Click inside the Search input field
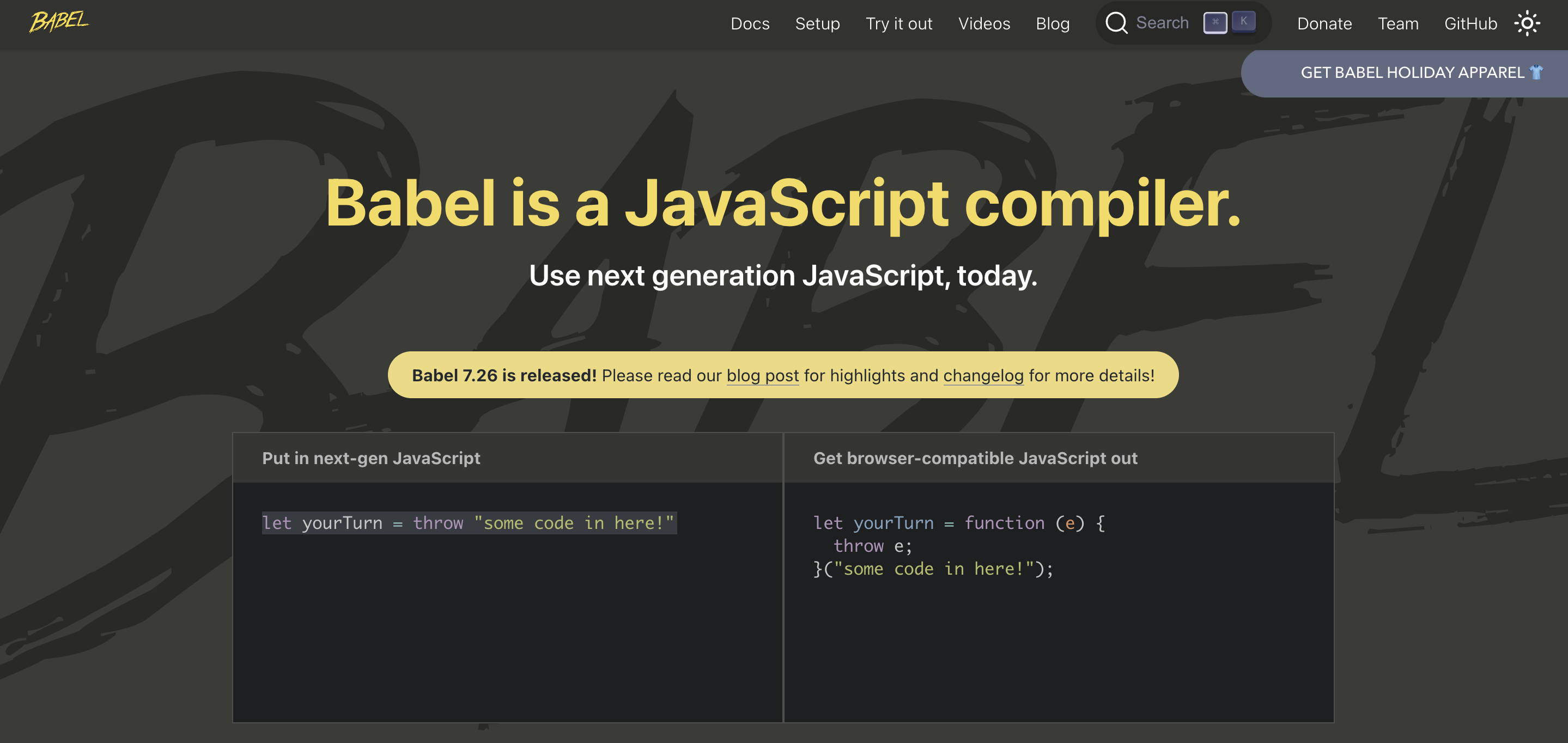Viewport: 1568px width, 743px height. pyautogui.click(x=1163, y=22)
